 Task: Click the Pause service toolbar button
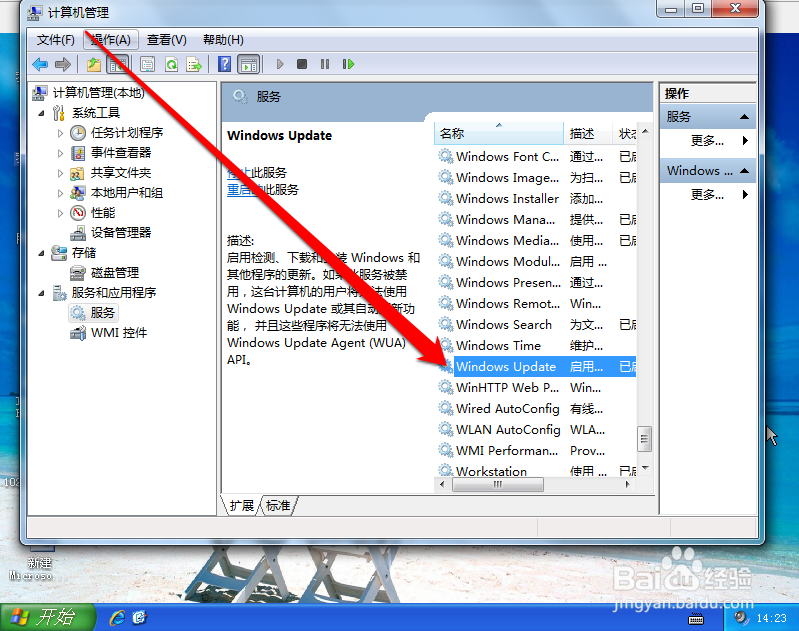coord(325,64)
